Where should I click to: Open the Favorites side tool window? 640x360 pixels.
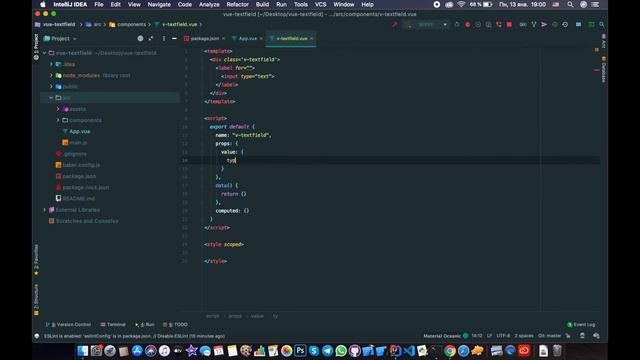(36, 260)
